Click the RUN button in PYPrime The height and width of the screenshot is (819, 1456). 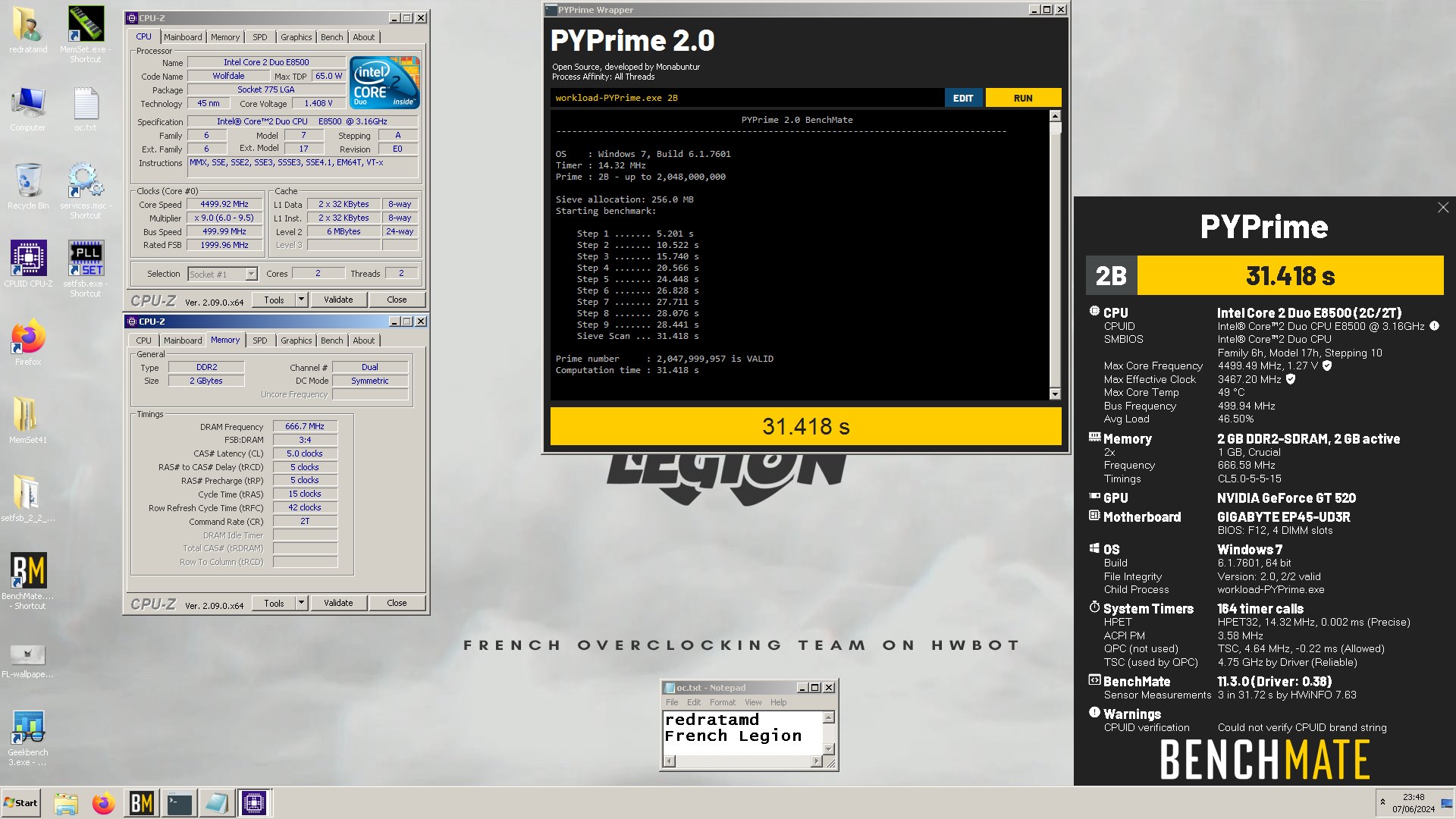pyautogui.click(x=1023, y=98)
